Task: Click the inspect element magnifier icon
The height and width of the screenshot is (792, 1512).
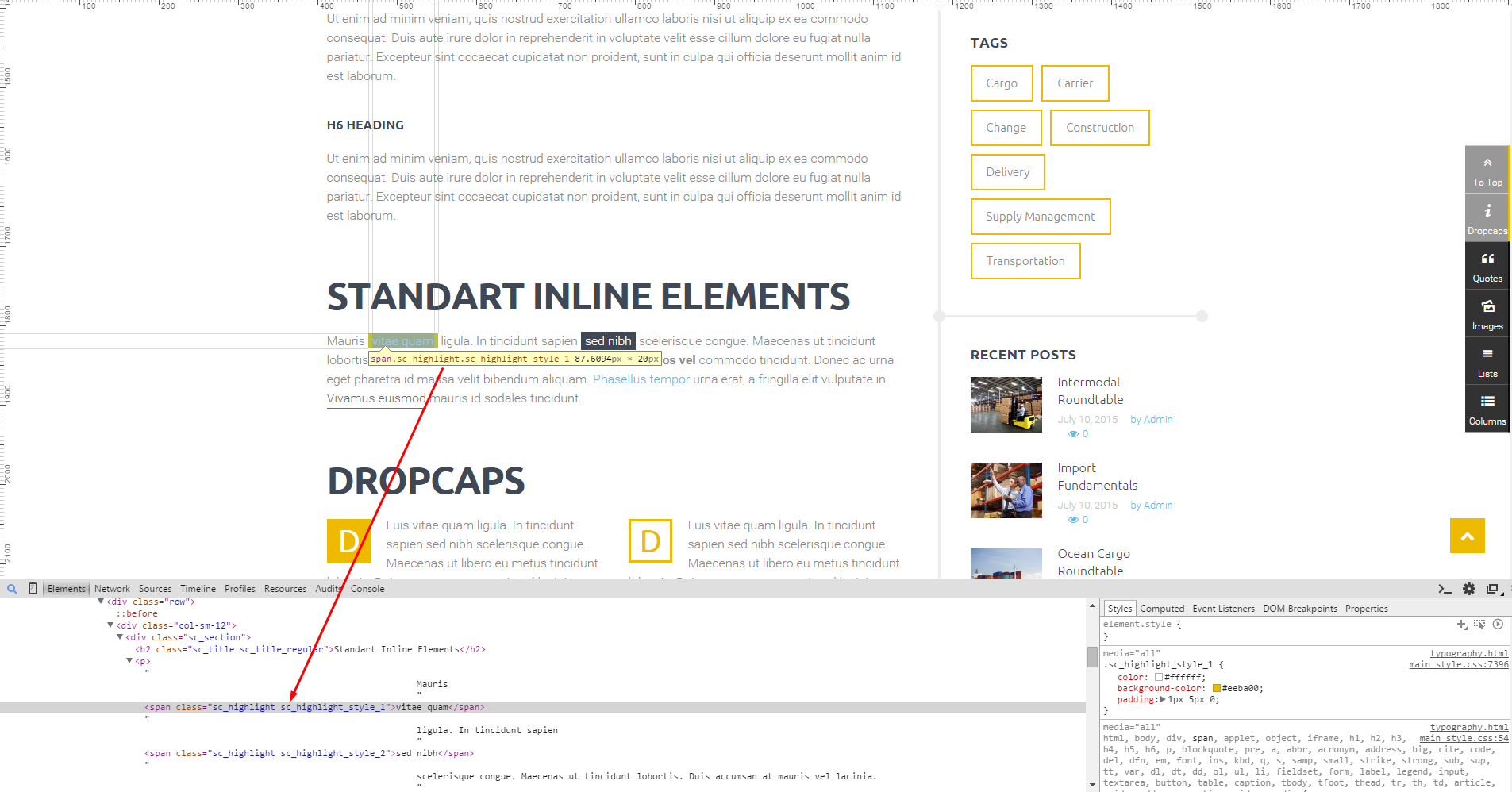Action: click(12, 589)
